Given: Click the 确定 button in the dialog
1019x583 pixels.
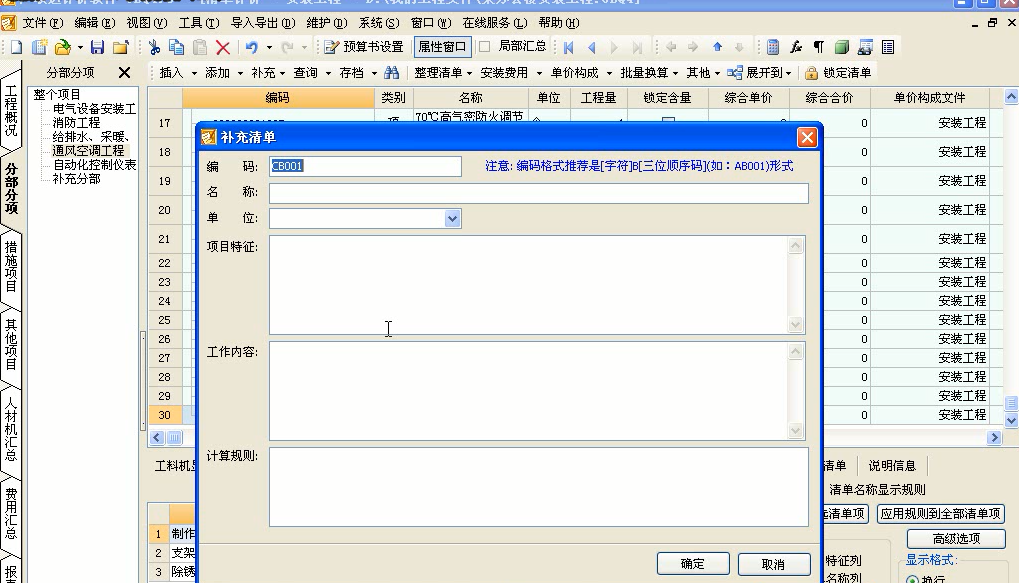Looking at the screenshot, I should coord(692,564).
